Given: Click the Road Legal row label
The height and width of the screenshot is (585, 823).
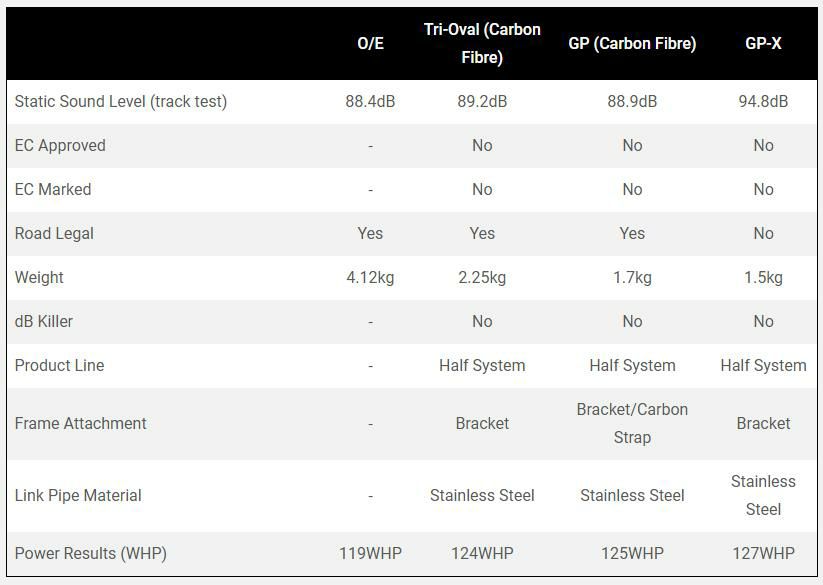Looking at the screenshot, I should coord(54,233).
